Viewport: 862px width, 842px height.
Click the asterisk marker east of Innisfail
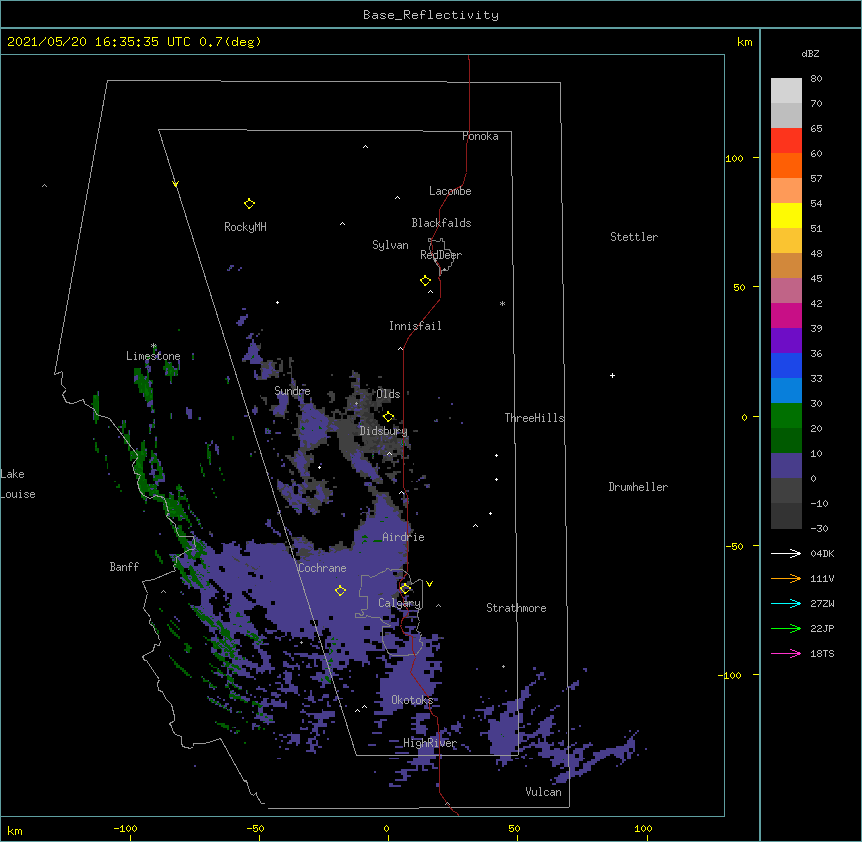[x=502, y=303]
